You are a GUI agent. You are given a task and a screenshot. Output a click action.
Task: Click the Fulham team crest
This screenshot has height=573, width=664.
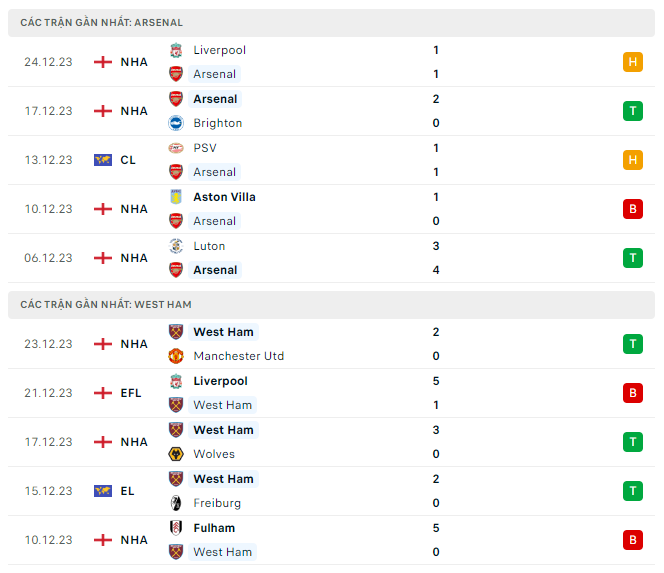[x=176, y=528]
